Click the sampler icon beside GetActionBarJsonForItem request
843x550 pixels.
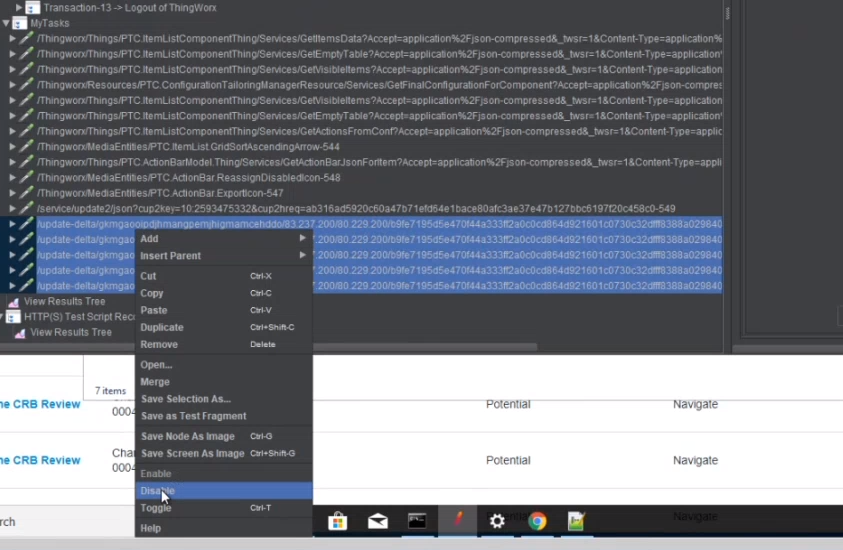[x=26, y=162]
